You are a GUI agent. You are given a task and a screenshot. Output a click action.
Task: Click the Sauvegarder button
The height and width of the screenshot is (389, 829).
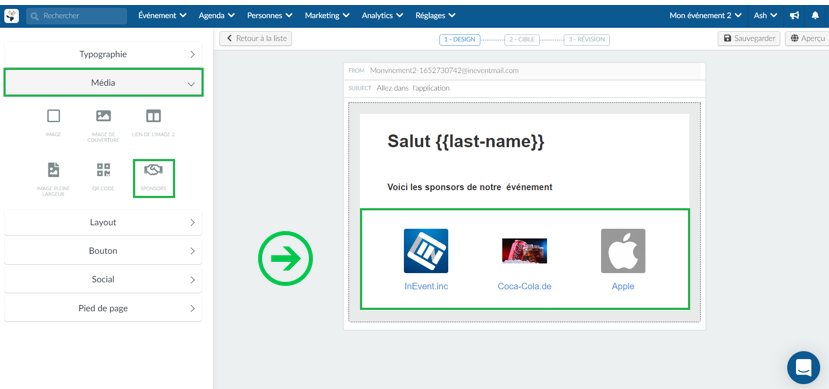tap(749, 39)
